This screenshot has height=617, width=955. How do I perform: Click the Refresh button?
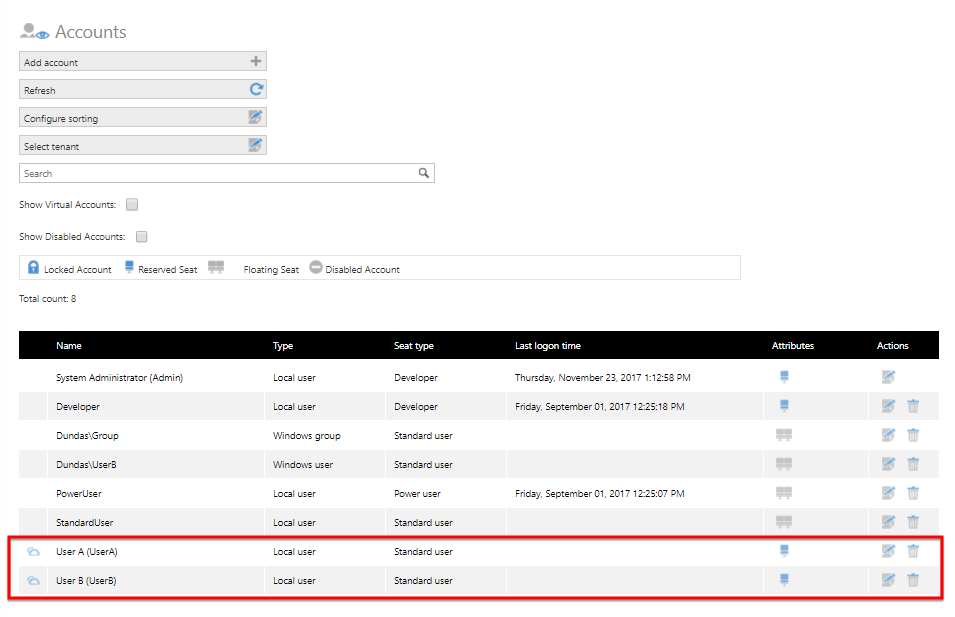tap(143, 90)
